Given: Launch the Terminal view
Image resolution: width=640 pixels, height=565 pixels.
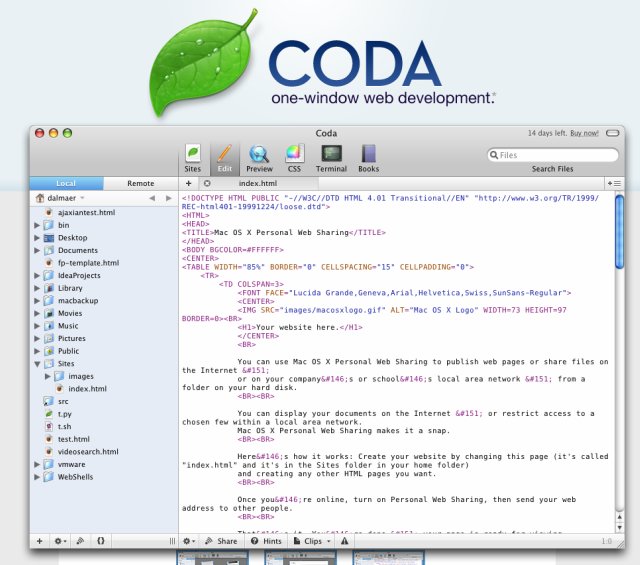Looking at the screenshot, I should click(x=331, y=157).
